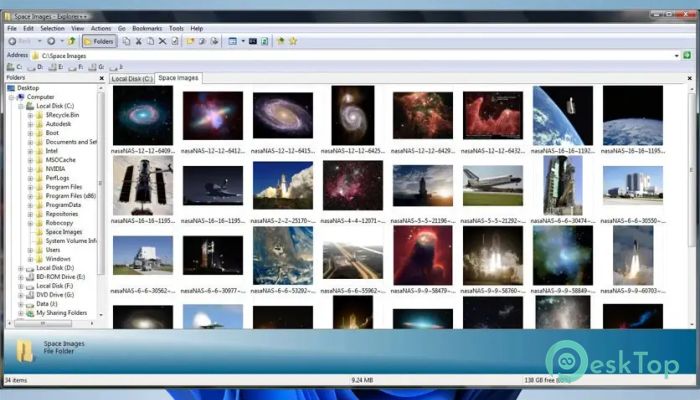700x400 pixels.
Task: Select My Sharing Folders in tree
Action: click(x=62, y=313)
